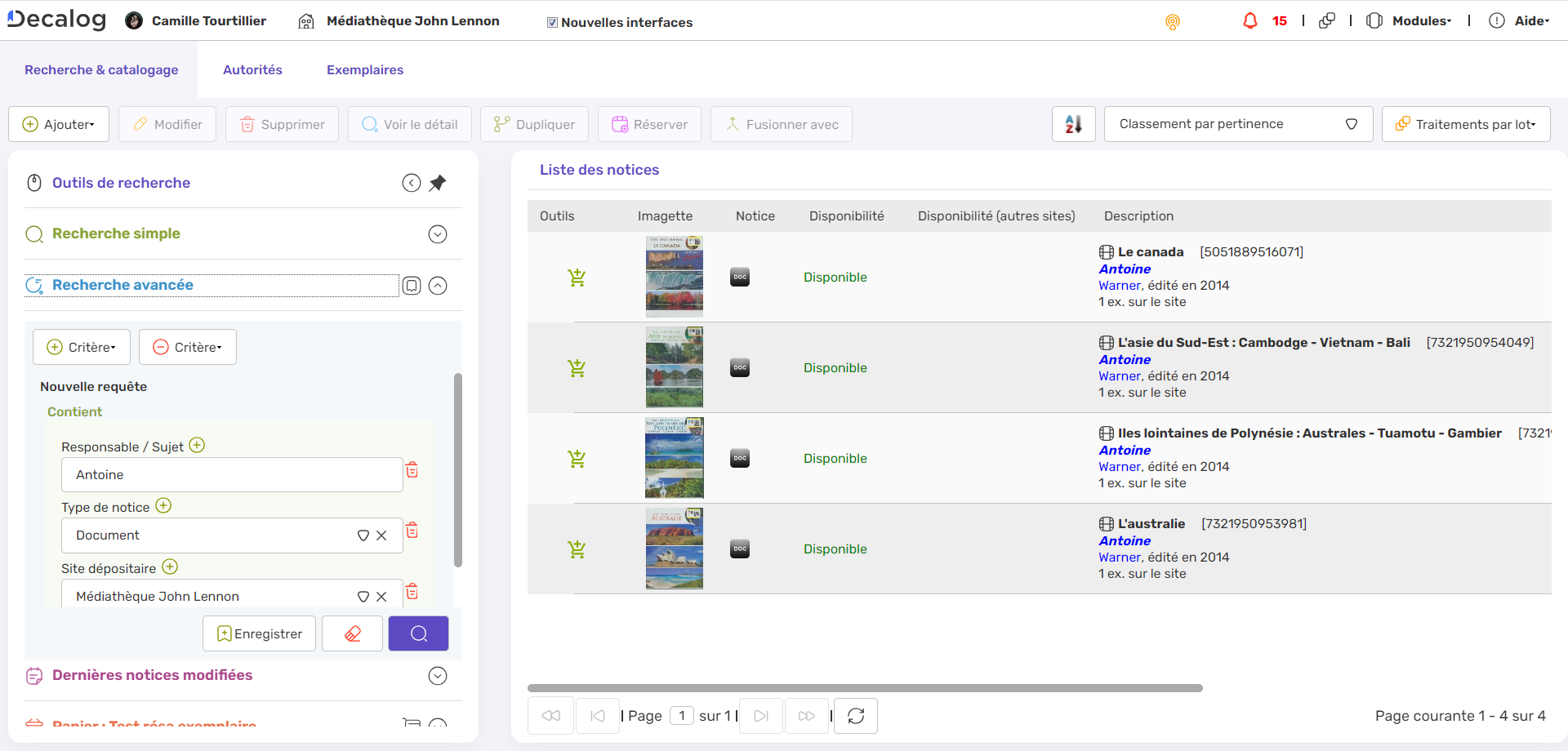Collapse the search tools side panel

tap(412, 183)
